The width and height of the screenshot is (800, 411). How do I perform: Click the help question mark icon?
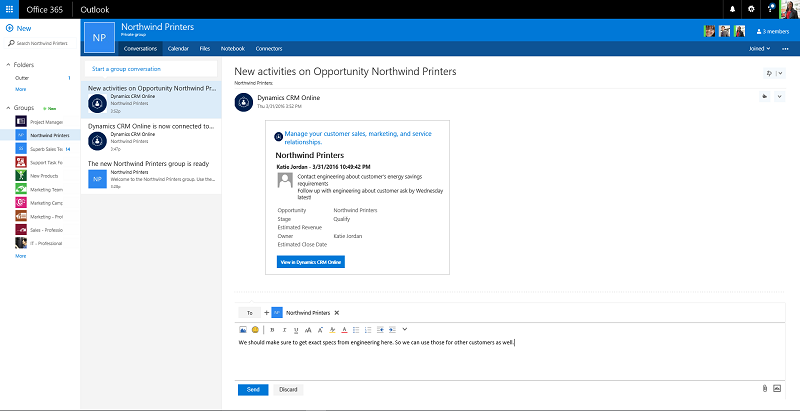[769, 9]
